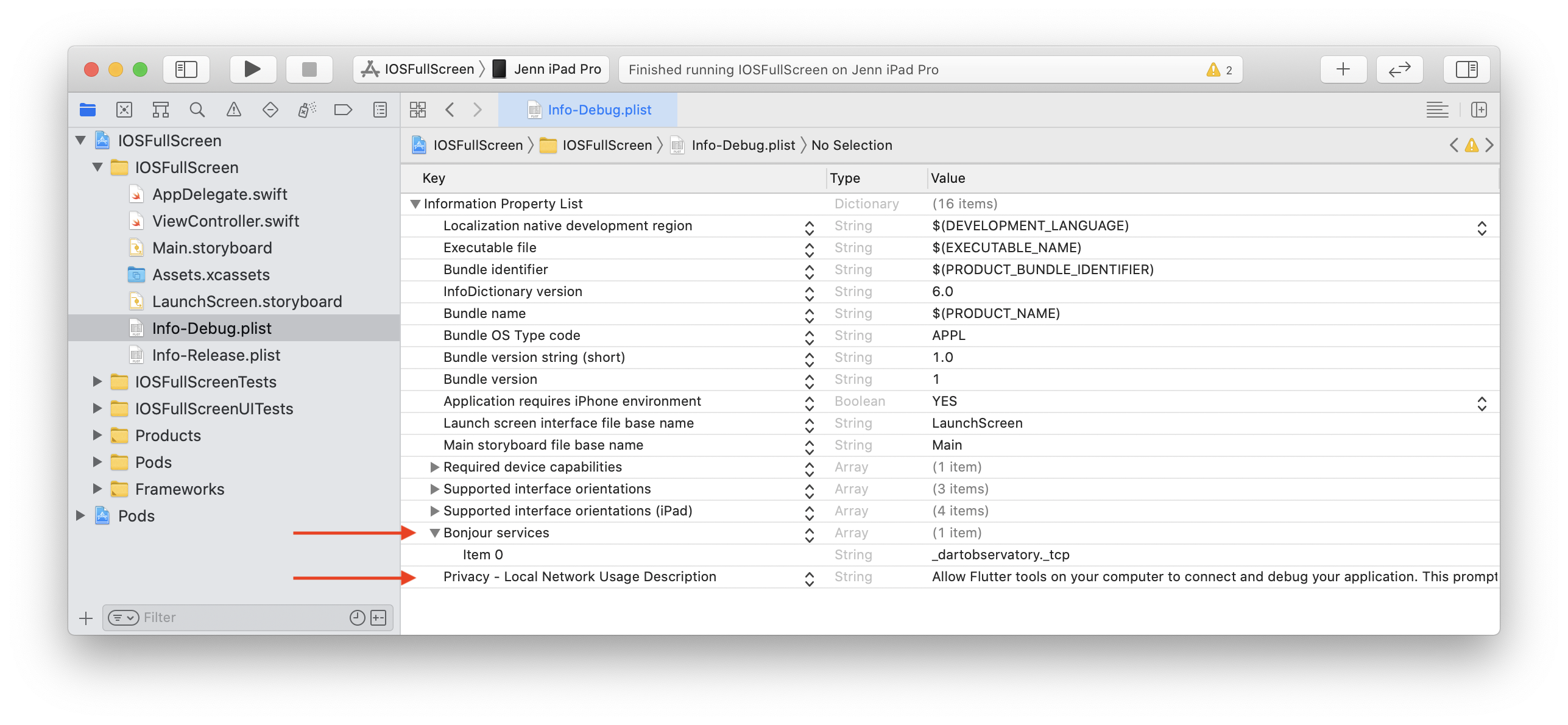Open the Issue navigator warning icon
1568x725 pixels.
pos(233,110)
